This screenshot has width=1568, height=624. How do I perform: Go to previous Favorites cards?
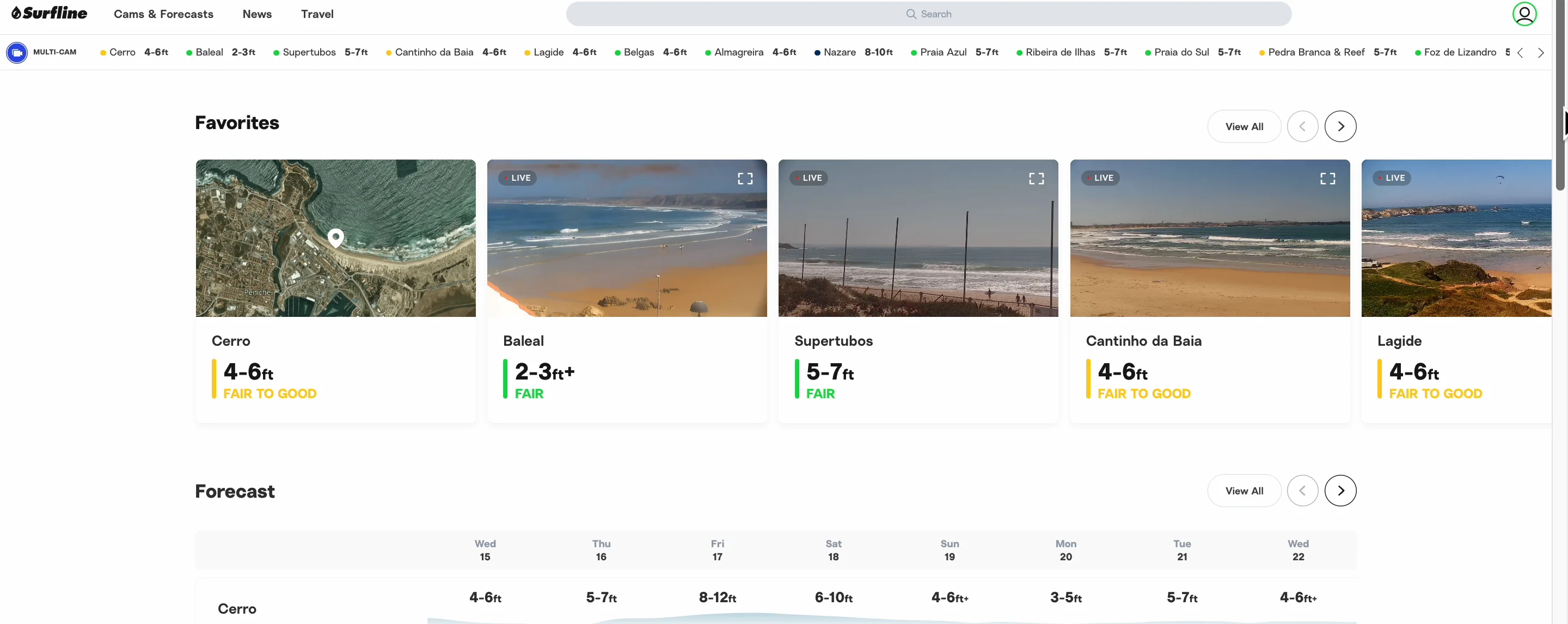coord(1302,127)
